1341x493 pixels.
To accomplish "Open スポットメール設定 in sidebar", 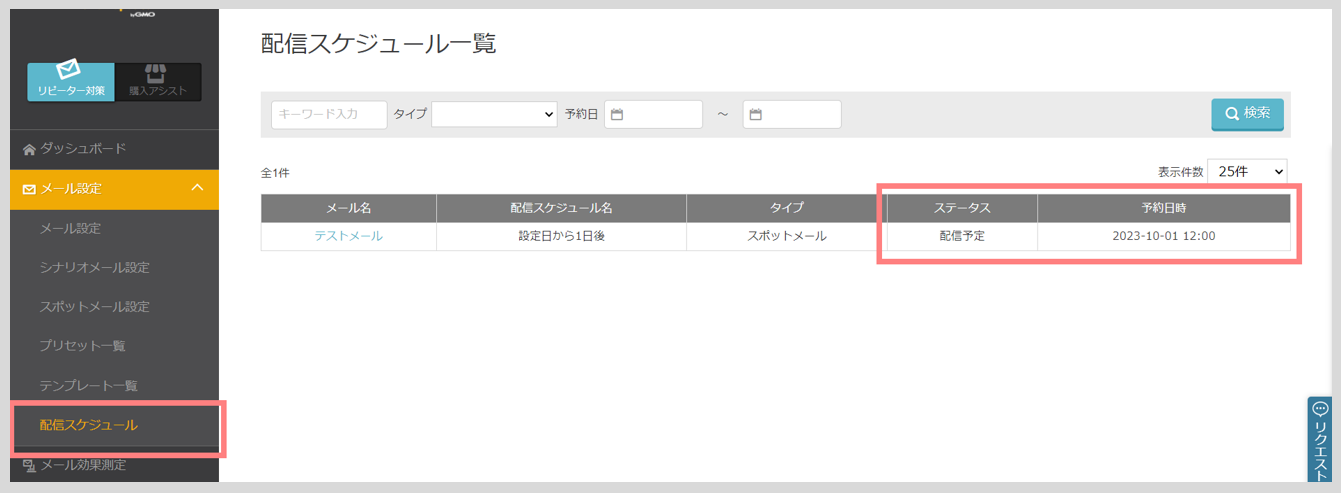I will [x=94, y=306].
